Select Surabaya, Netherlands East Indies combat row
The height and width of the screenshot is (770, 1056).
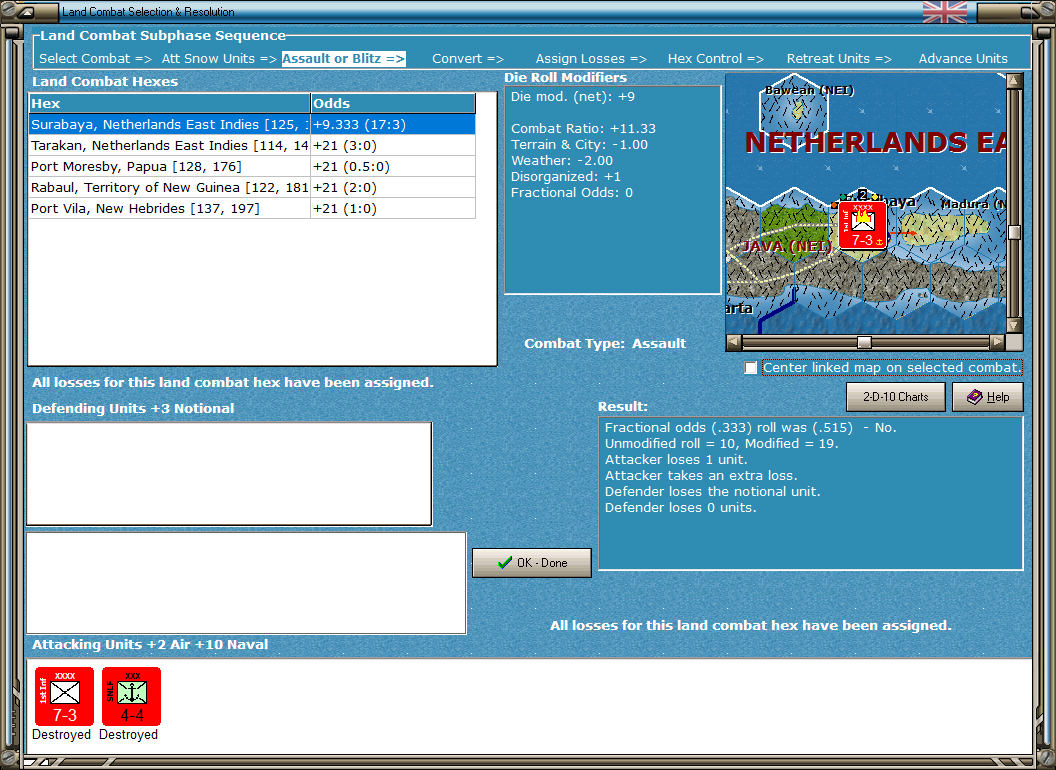pos(252,125)
